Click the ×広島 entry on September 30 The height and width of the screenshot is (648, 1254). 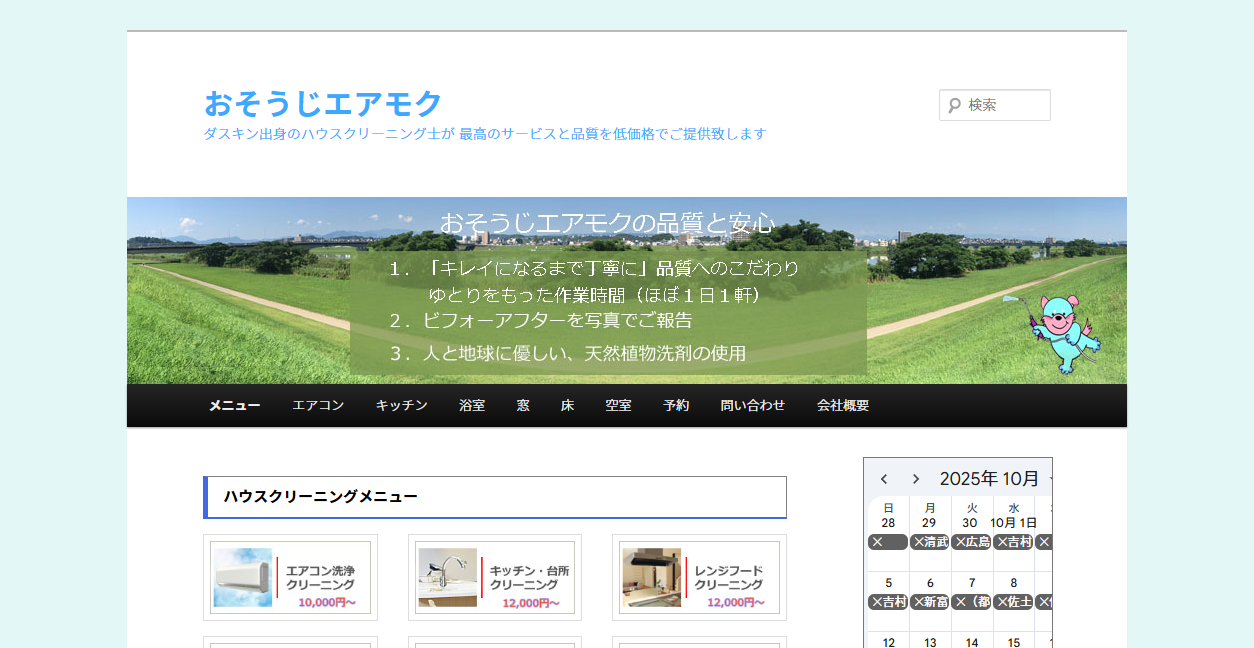click(x=971, y=542)
